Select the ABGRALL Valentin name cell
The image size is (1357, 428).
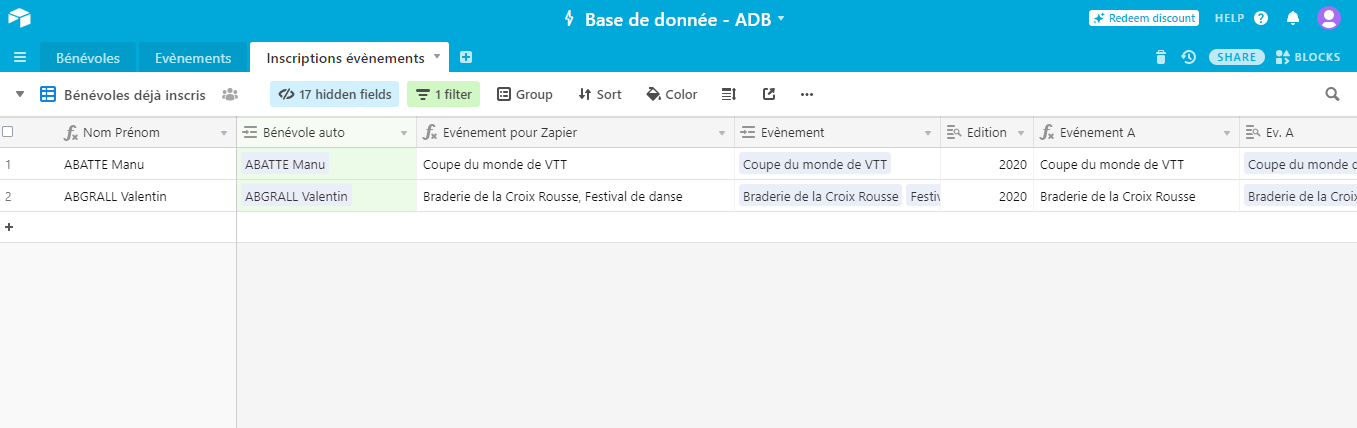[x=118, y=196]
